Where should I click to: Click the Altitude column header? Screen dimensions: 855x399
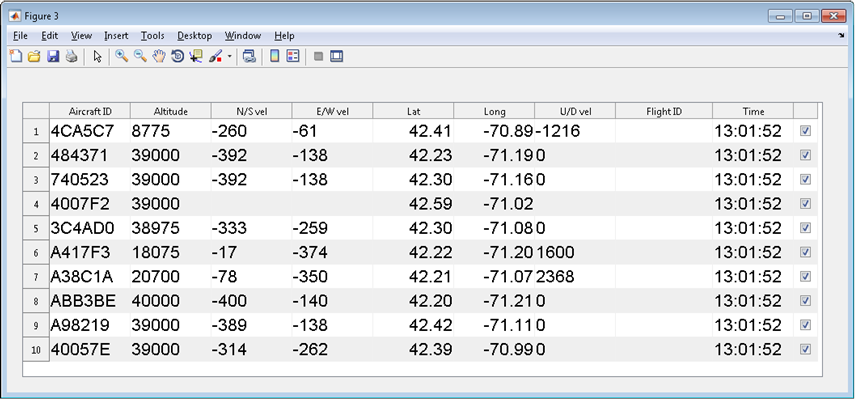pos(171,111)
